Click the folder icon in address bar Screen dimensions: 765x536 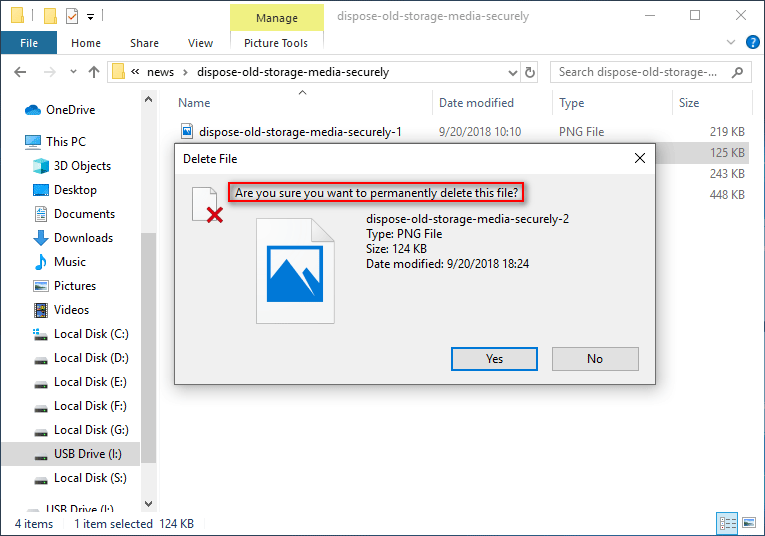(118, 72)
